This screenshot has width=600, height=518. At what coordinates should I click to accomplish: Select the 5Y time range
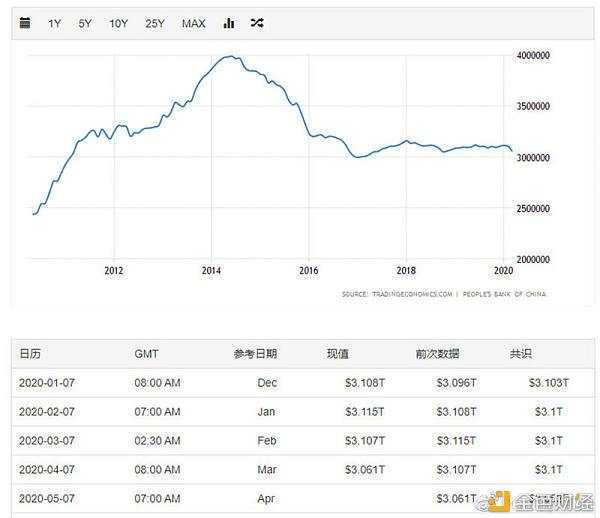tap(85, 24)
